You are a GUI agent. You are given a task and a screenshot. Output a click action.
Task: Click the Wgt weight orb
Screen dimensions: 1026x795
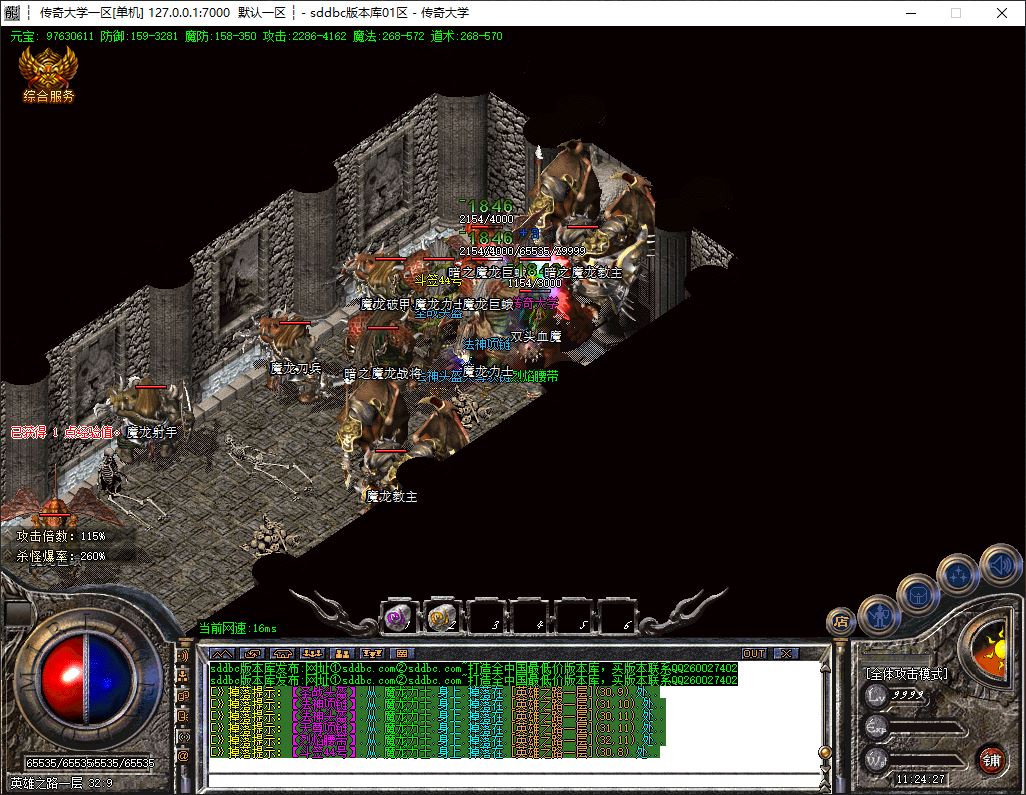pos(876,759)
